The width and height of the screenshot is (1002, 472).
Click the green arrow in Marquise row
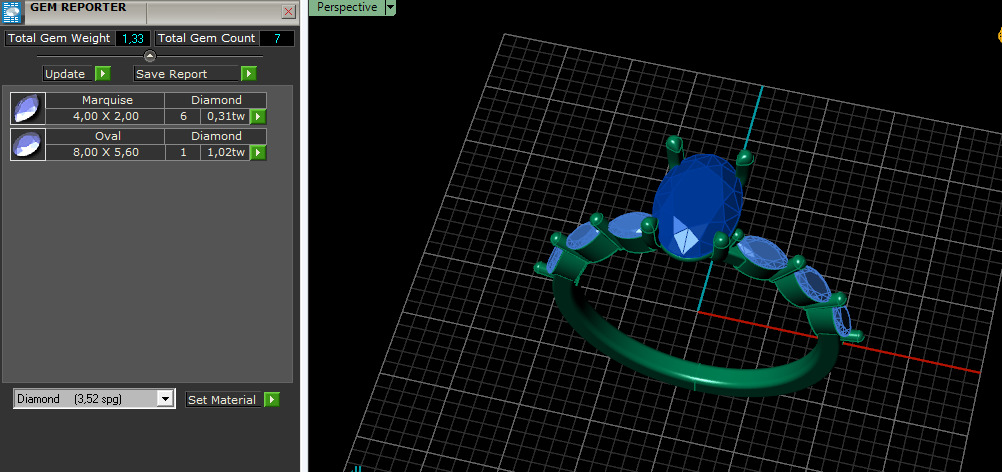[258, 116]
